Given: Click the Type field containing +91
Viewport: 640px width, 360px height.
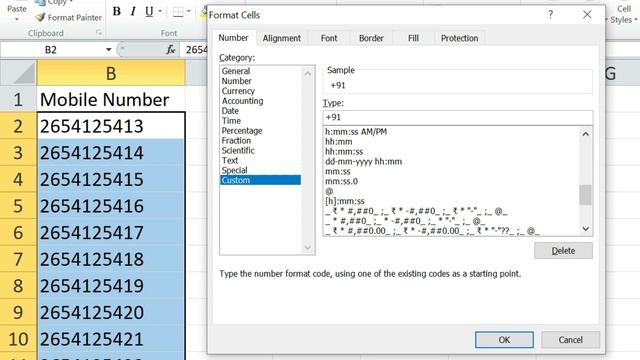Looking at the screenshot, I should (x=458, y=118).
